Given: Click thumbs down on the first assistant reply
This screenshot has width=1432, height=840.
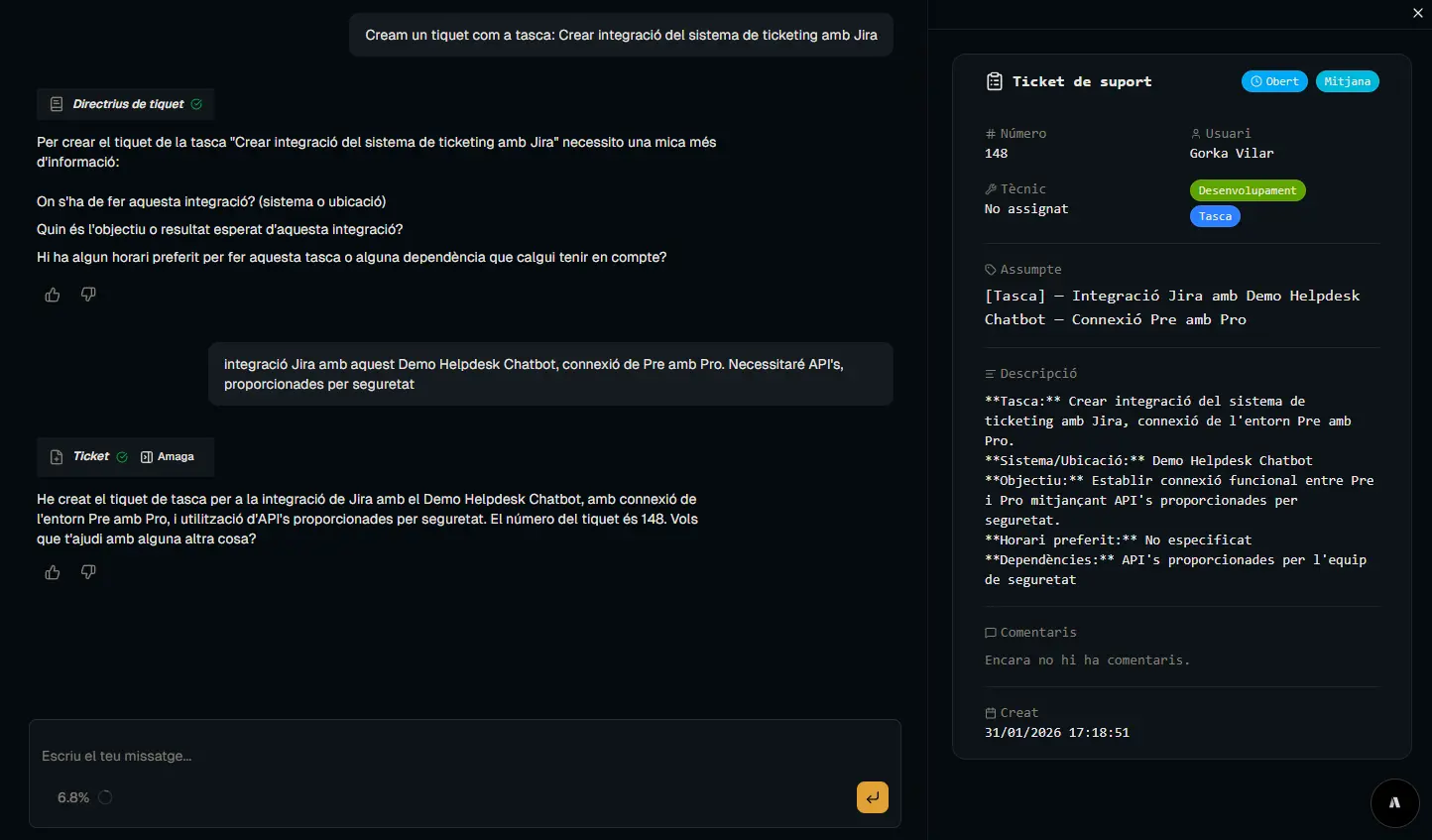Looking at the screenshot, I should click(88, 295).
